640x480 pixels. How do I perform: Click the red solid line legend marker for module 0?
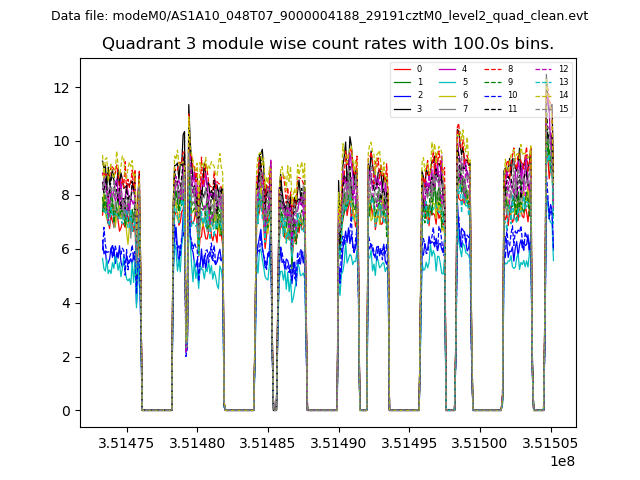(x=402, y=69)
